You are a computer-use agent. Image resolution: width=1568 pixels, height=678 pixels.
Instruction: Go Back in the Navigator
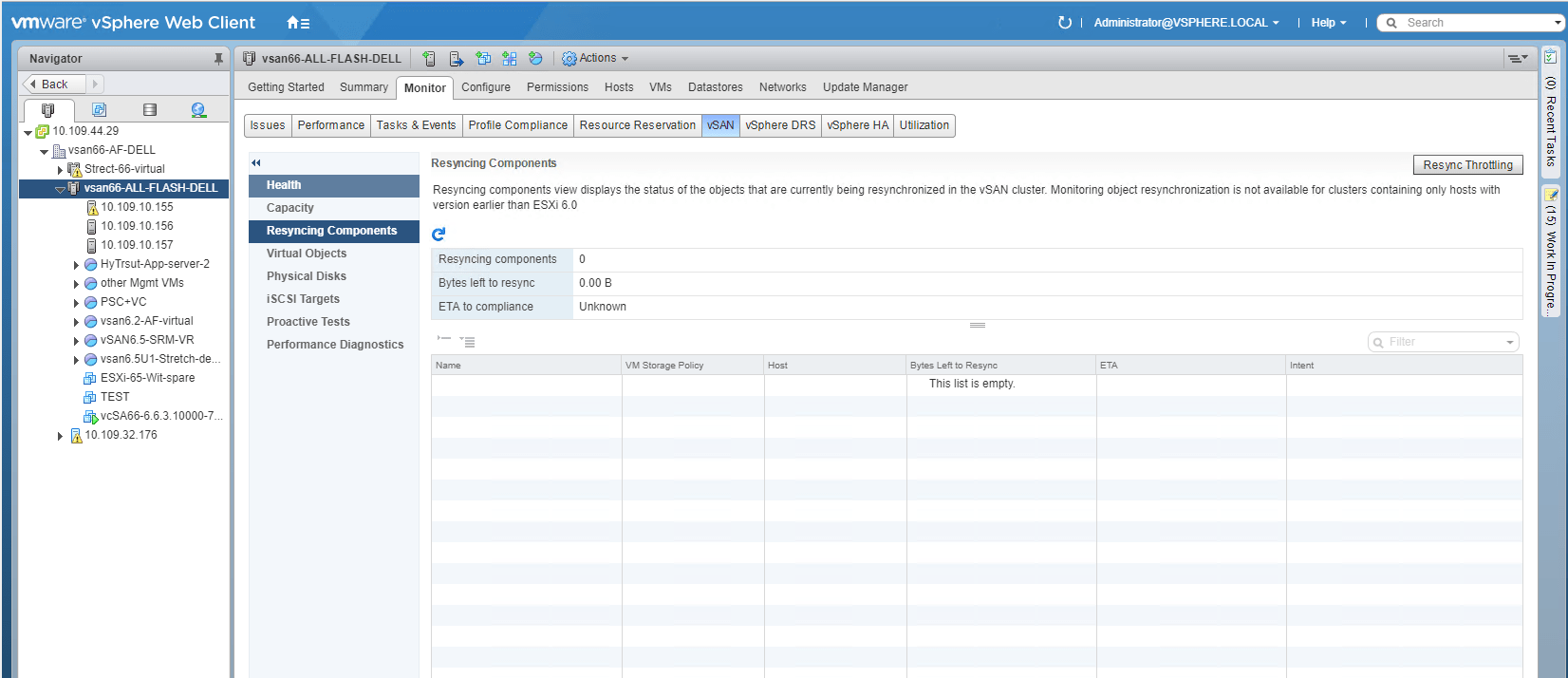(54, 85)
